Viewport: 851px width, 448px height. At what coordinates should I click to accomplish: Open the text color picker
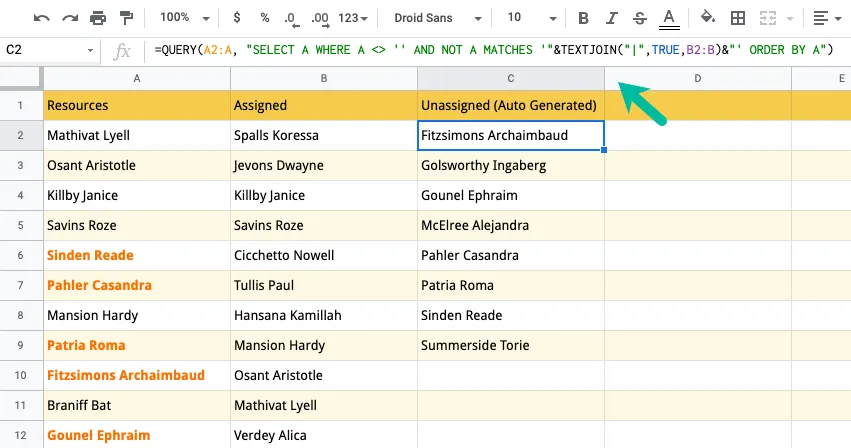point(669,19)
